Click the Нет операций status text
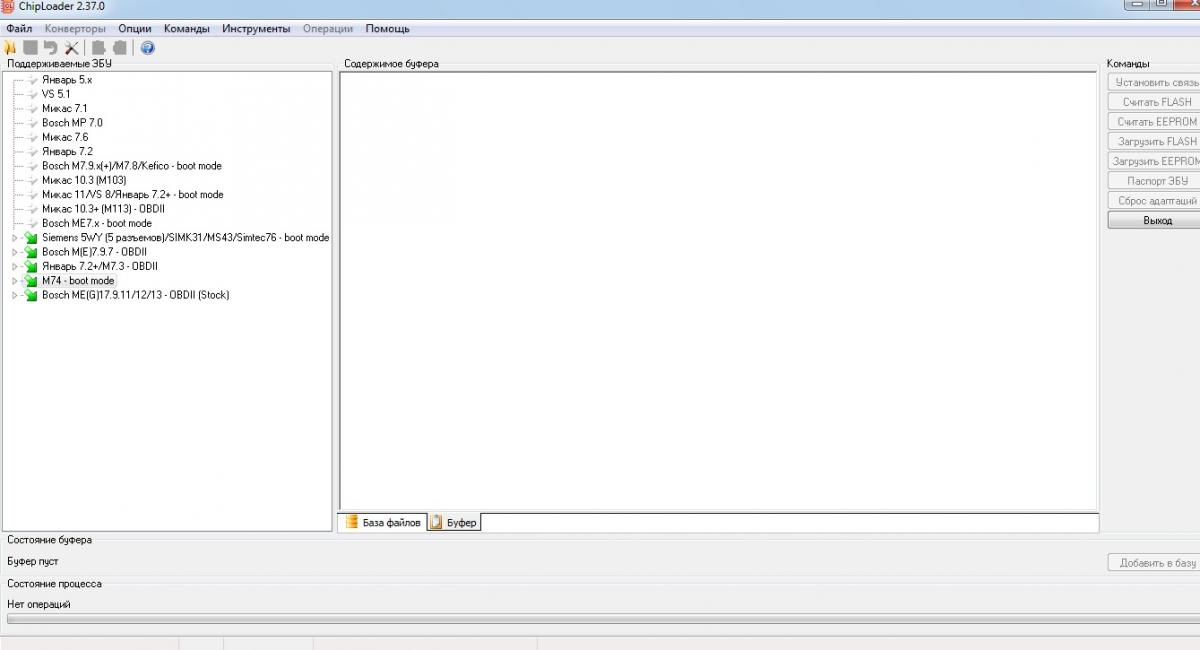1200x650 pixels. [x=39, y=604]
